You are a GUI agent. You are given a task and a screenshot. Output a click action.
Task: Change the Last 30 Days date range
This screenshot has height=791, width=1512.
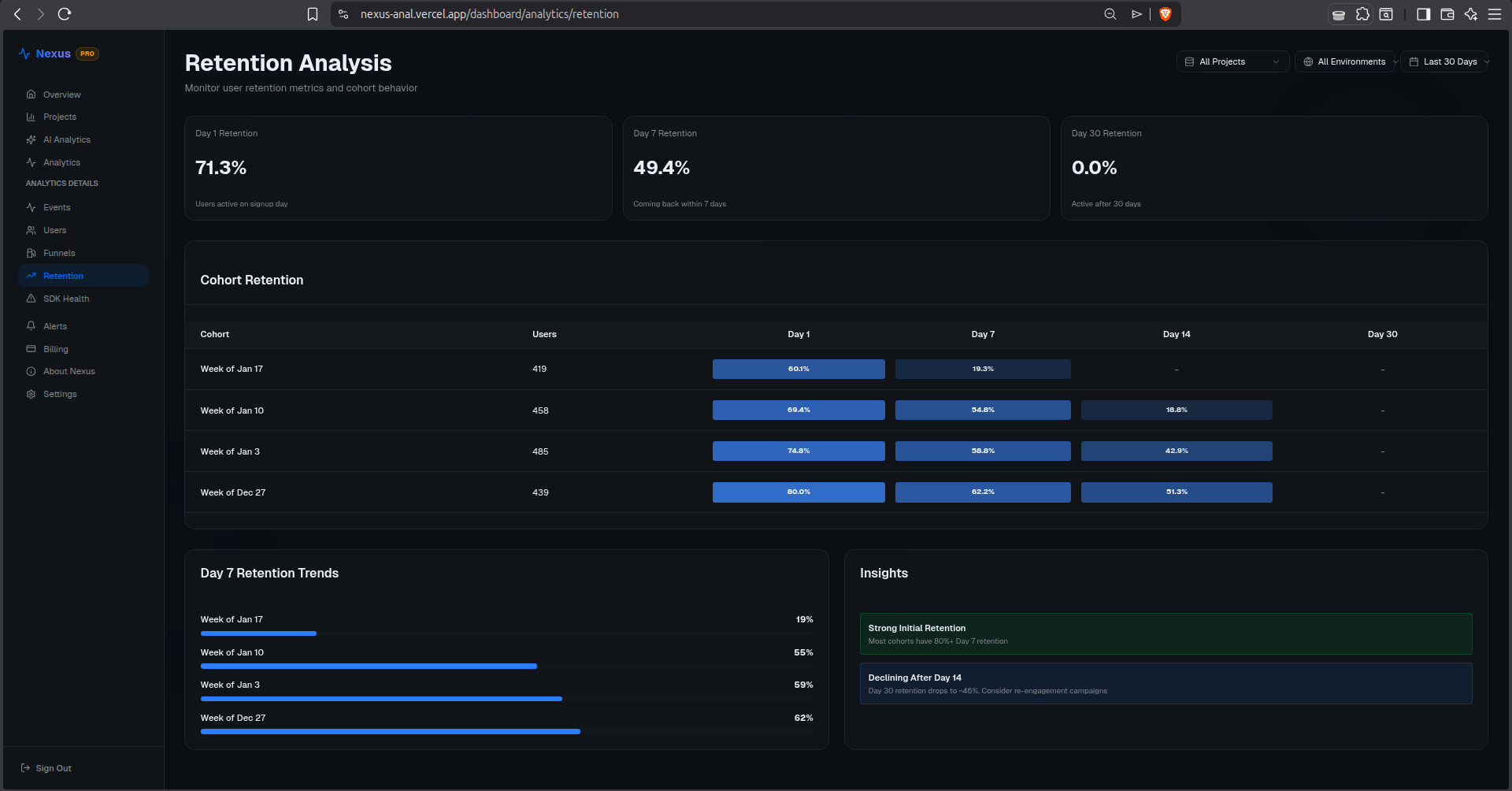[1444, 61]
